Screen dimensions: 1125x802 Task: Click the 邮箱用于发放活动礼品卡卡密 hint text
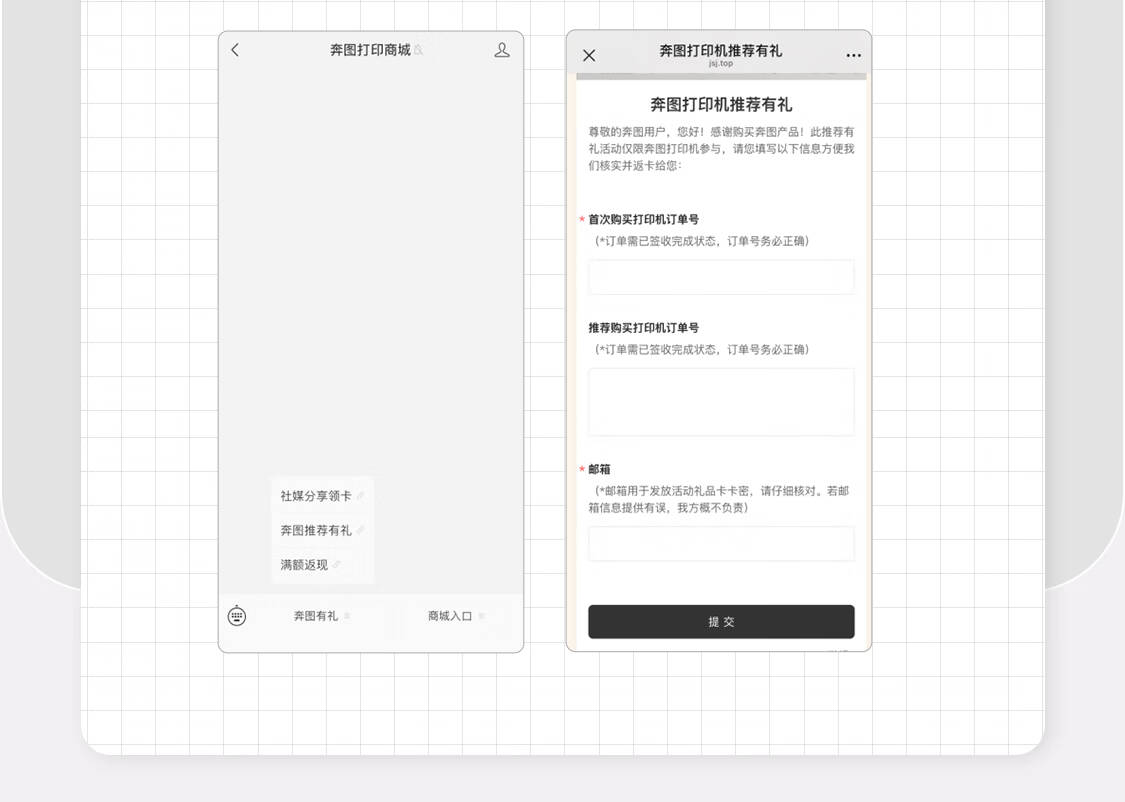coord(720,499)
